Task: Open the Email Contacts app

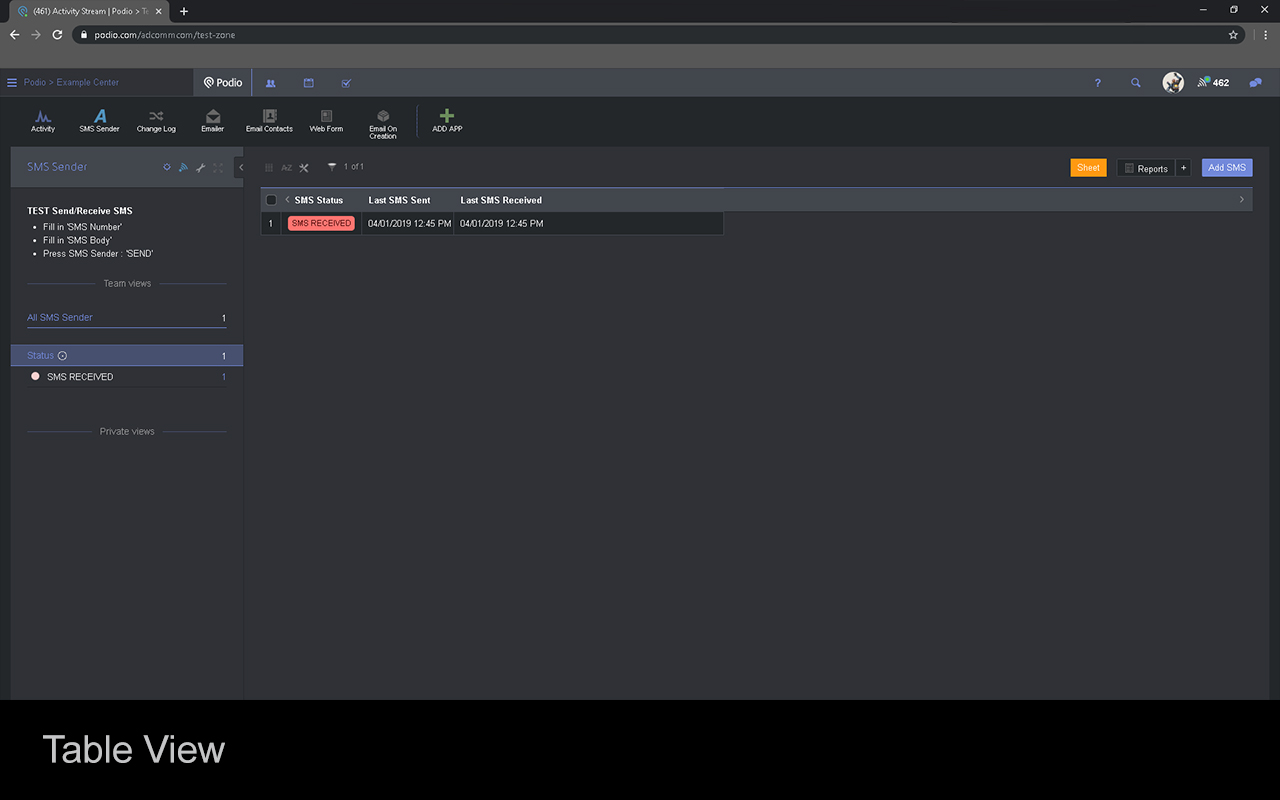Action: [x=269, y=121]
